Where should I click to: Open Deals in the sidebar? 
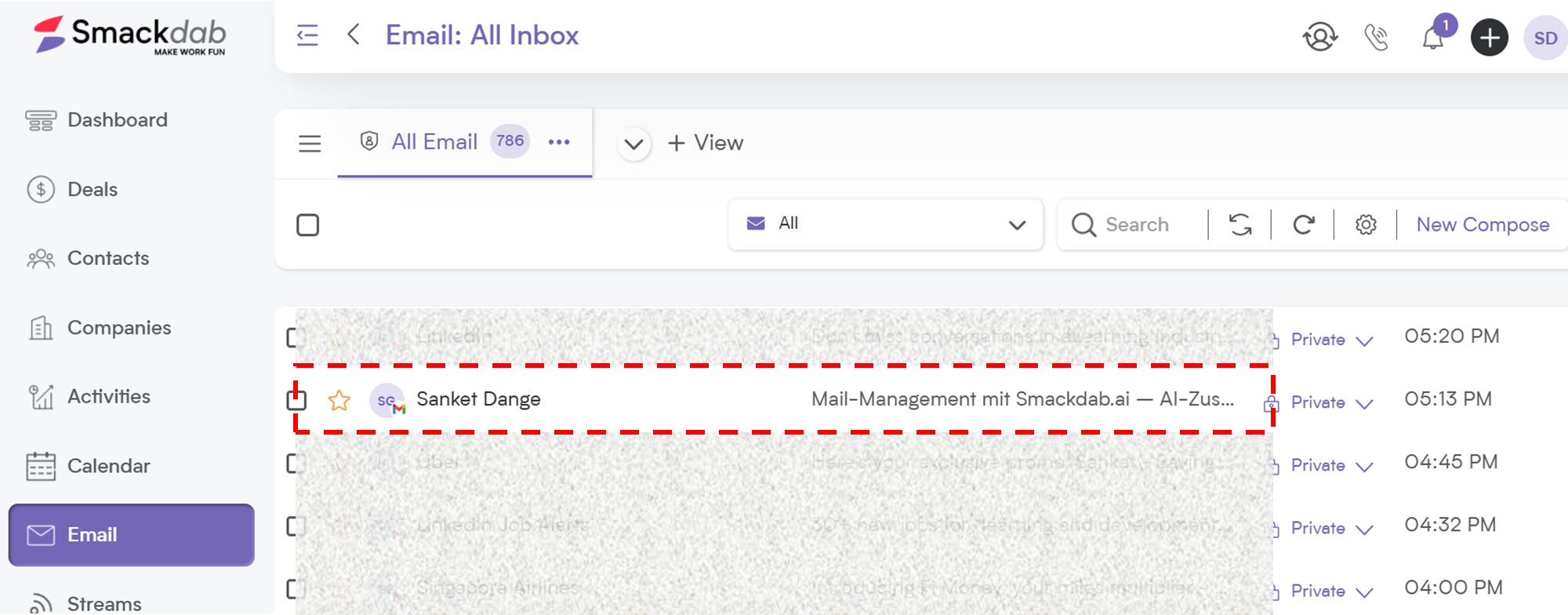[x=72, y=189]
